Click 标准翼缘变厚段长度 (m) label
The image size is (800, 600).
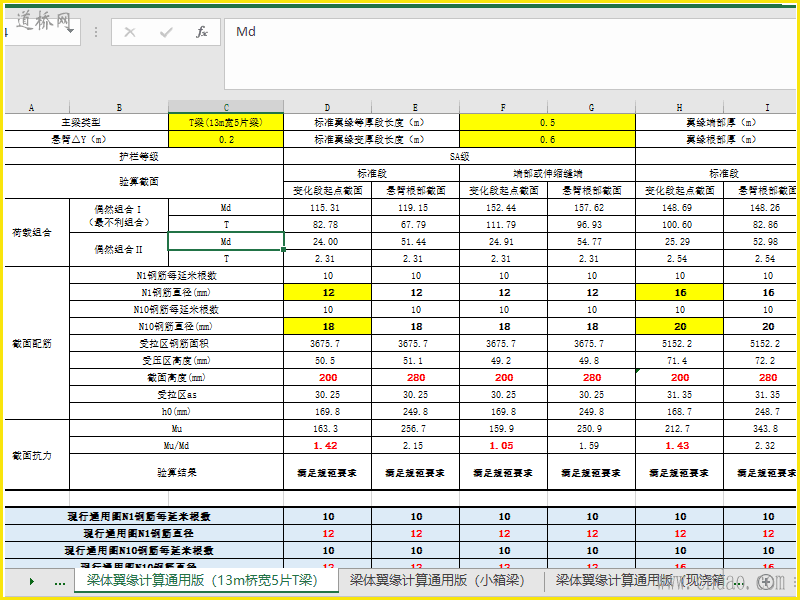tap(371, 139)
